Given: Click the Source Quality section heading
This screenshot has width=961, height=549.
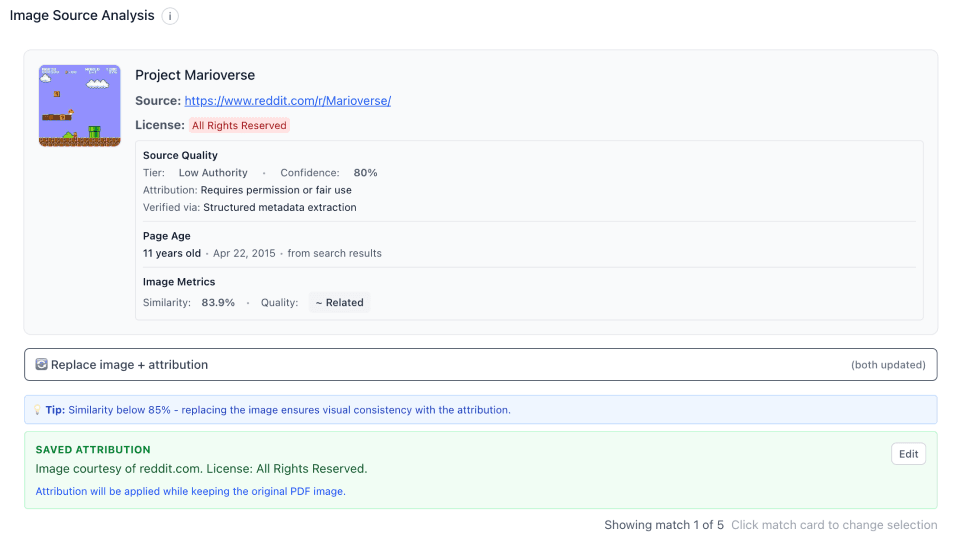Looking at the screenshot, I should (x=180, y=156).
